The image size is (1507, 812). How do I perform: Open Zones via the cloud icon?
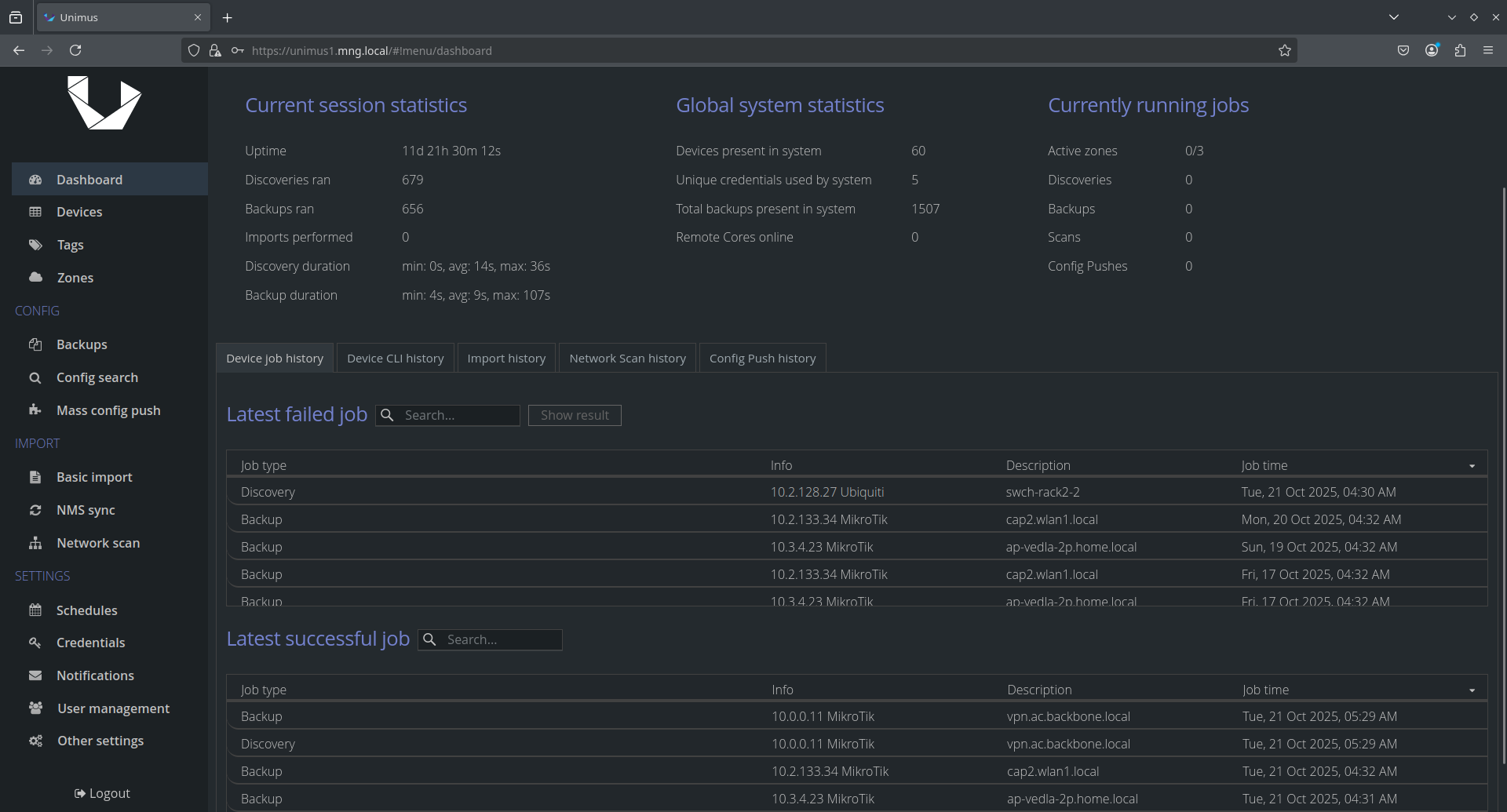click(35, 278)
